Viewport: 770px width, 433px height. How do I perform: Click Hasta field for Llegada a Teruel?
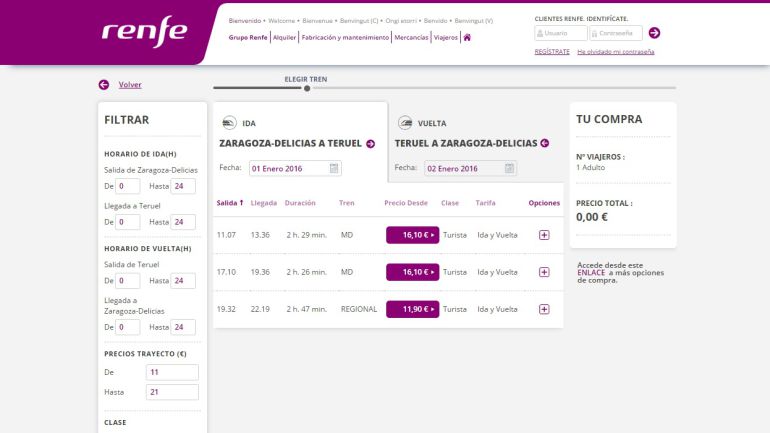click(x=183, y=222)
